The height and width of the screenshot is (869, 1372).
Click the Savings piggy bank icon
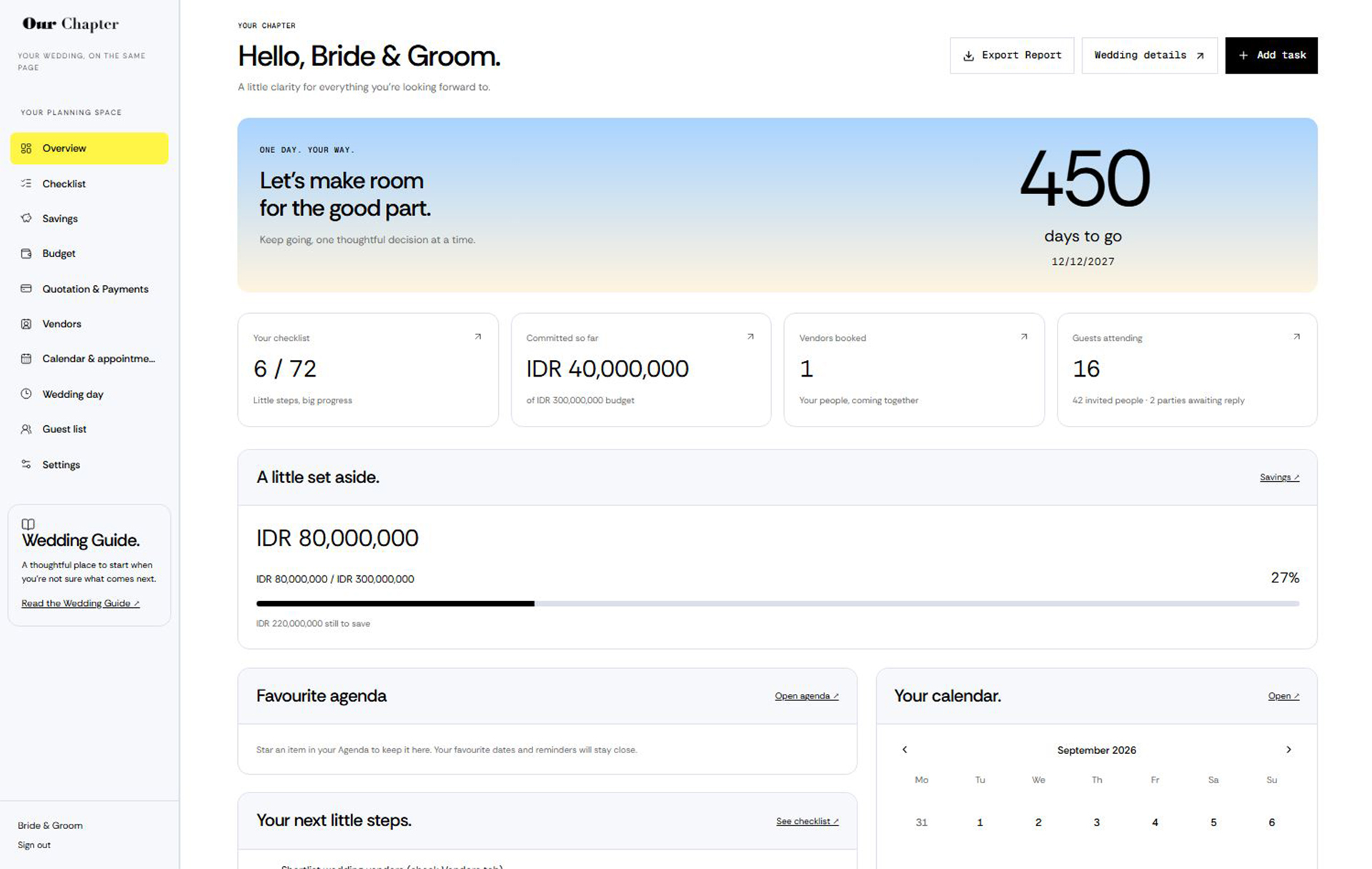coord(26,219)
